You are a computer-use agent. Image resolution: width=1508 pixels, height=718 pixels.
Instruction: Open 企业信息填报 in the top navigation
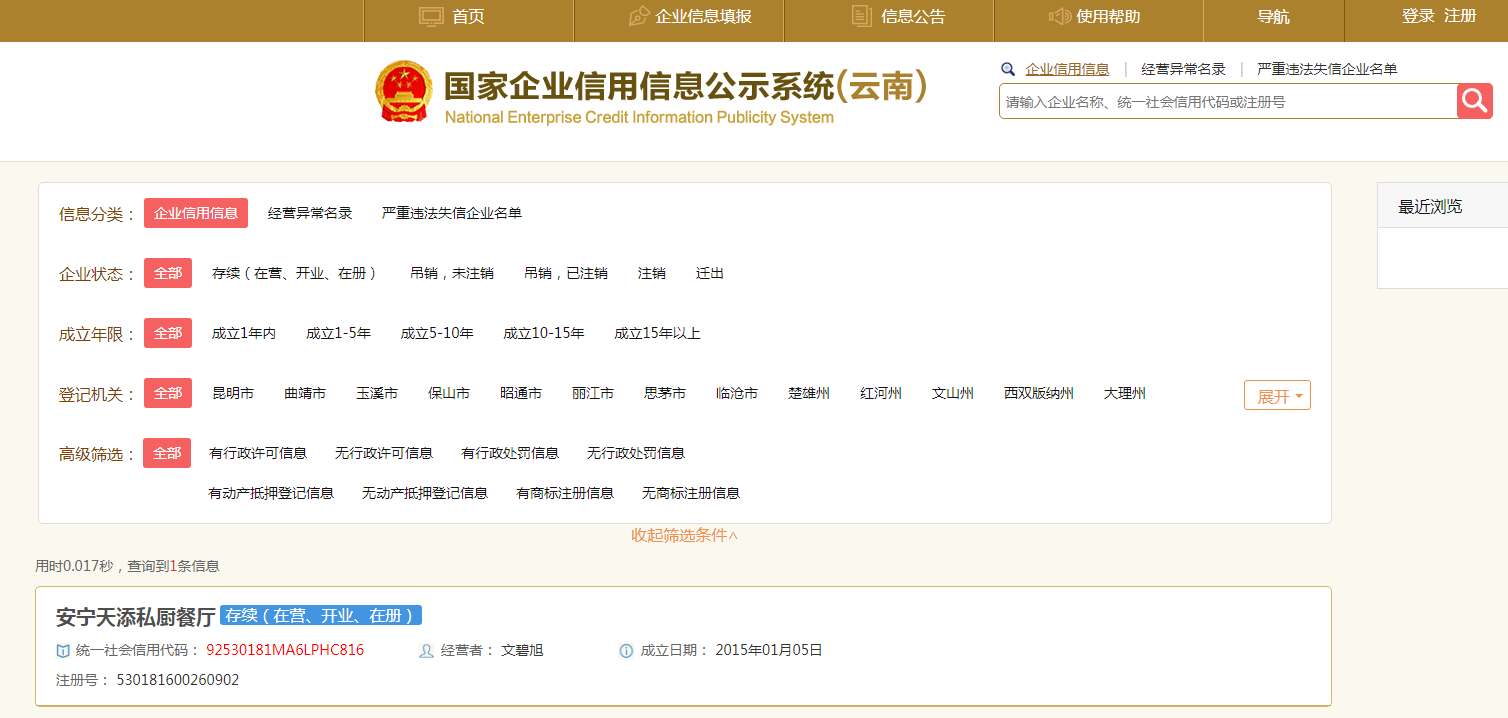pos(703,17)
